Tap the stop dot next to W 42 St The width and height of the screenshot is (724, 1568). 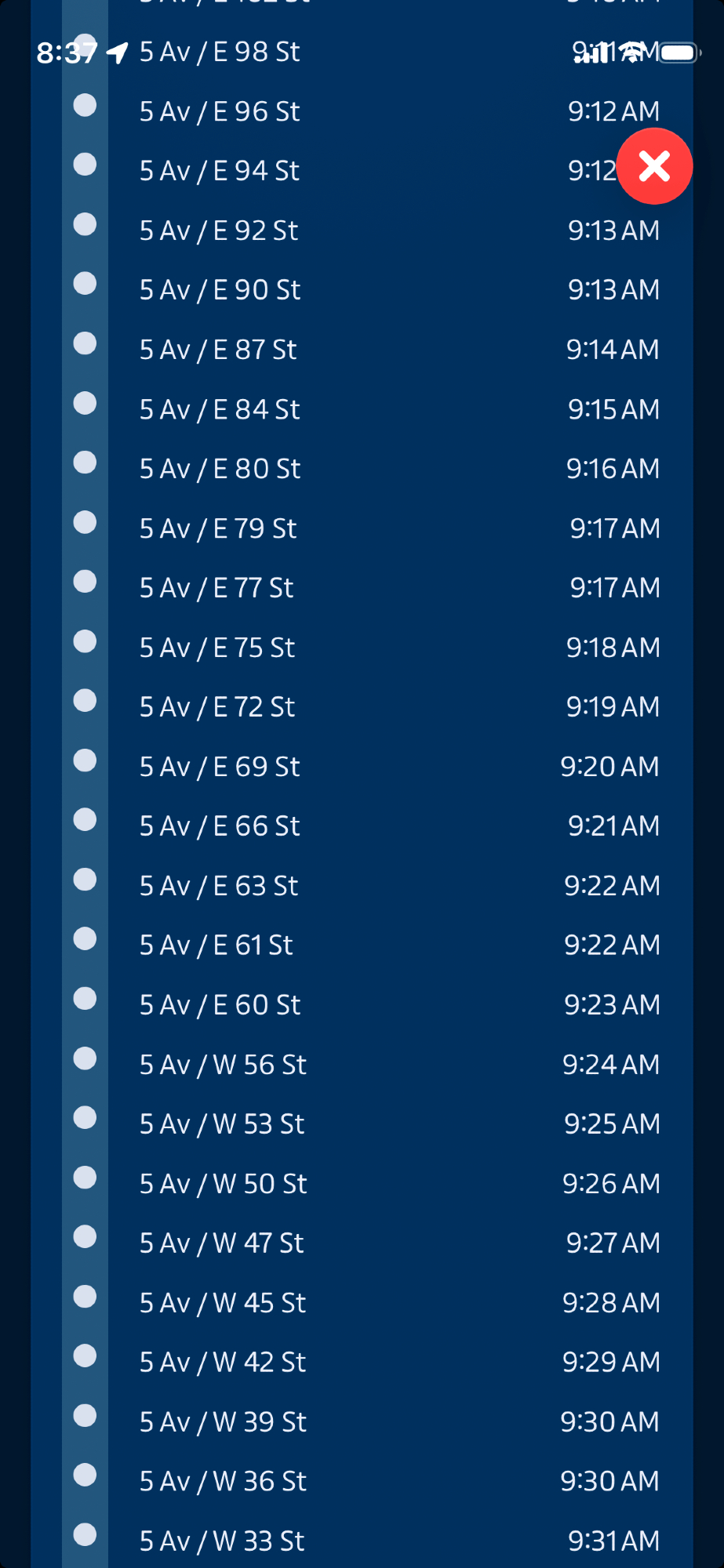[85, 1356]
